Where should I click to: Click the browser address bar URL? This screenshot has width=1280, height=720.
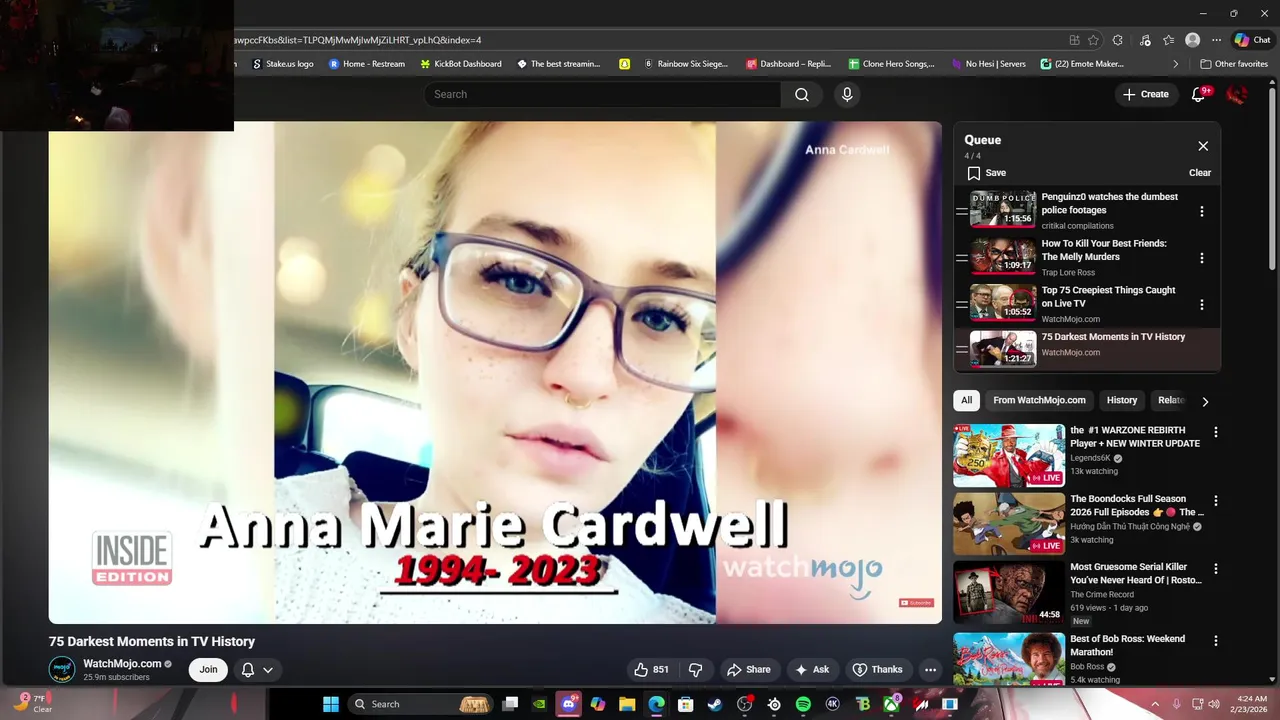coord(357,40)
